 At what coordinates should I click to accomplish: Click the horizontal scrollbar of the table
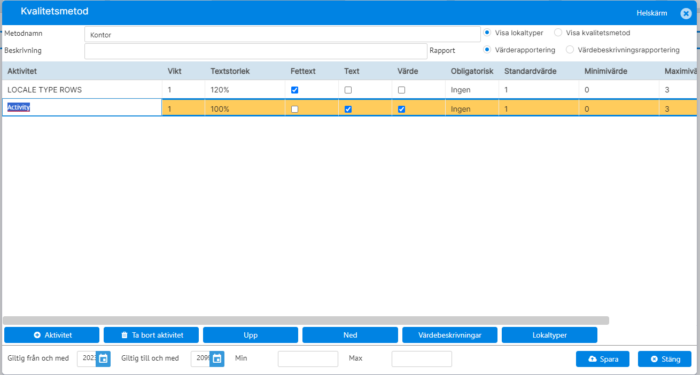[x=306, y=321]
